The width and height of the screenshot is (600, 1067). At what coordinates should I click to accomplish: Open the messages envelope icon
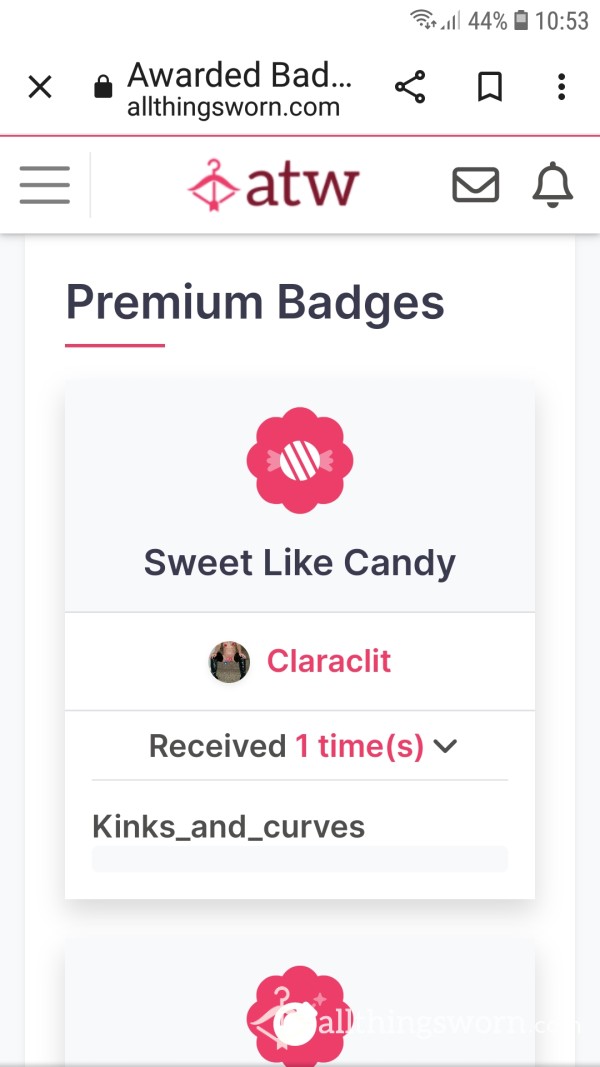[x=476, y=185]
